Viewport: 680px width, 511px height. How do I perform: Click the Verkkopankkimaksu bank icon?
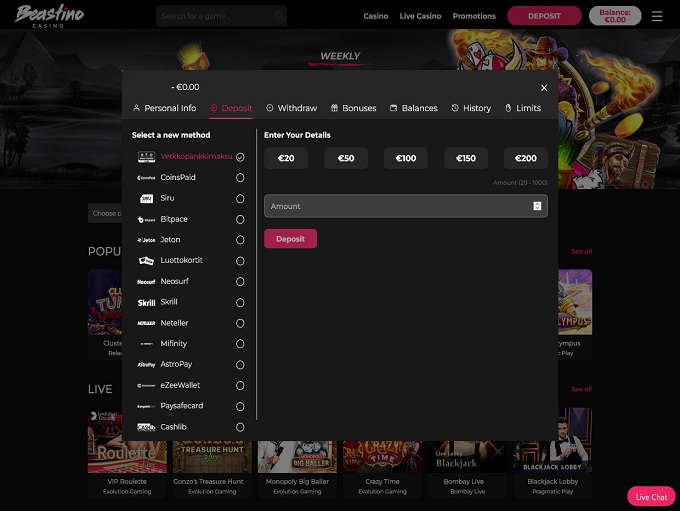[146, 157]
